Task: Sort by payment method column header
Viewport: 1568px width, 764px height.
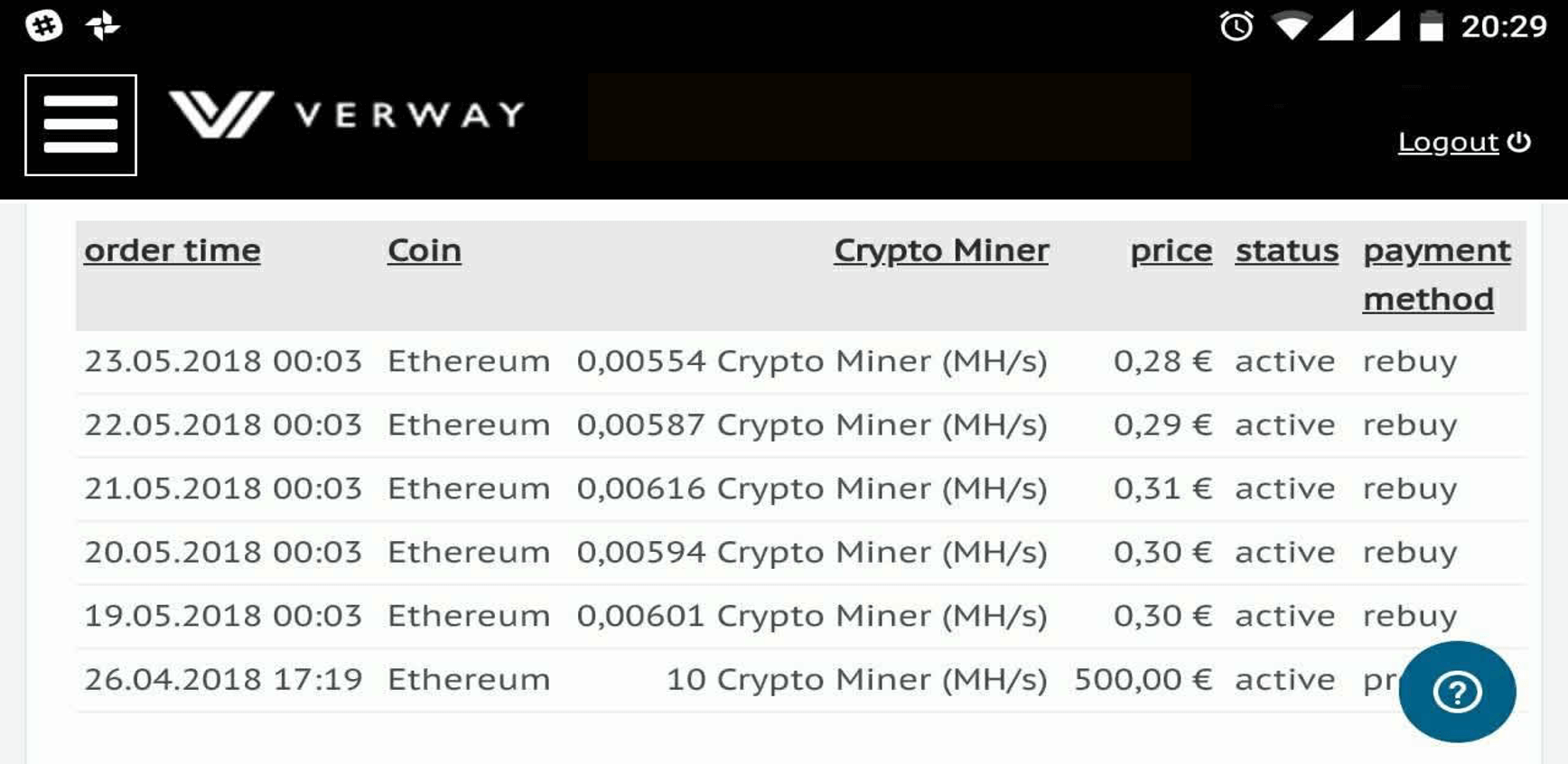Action: 1436,274
